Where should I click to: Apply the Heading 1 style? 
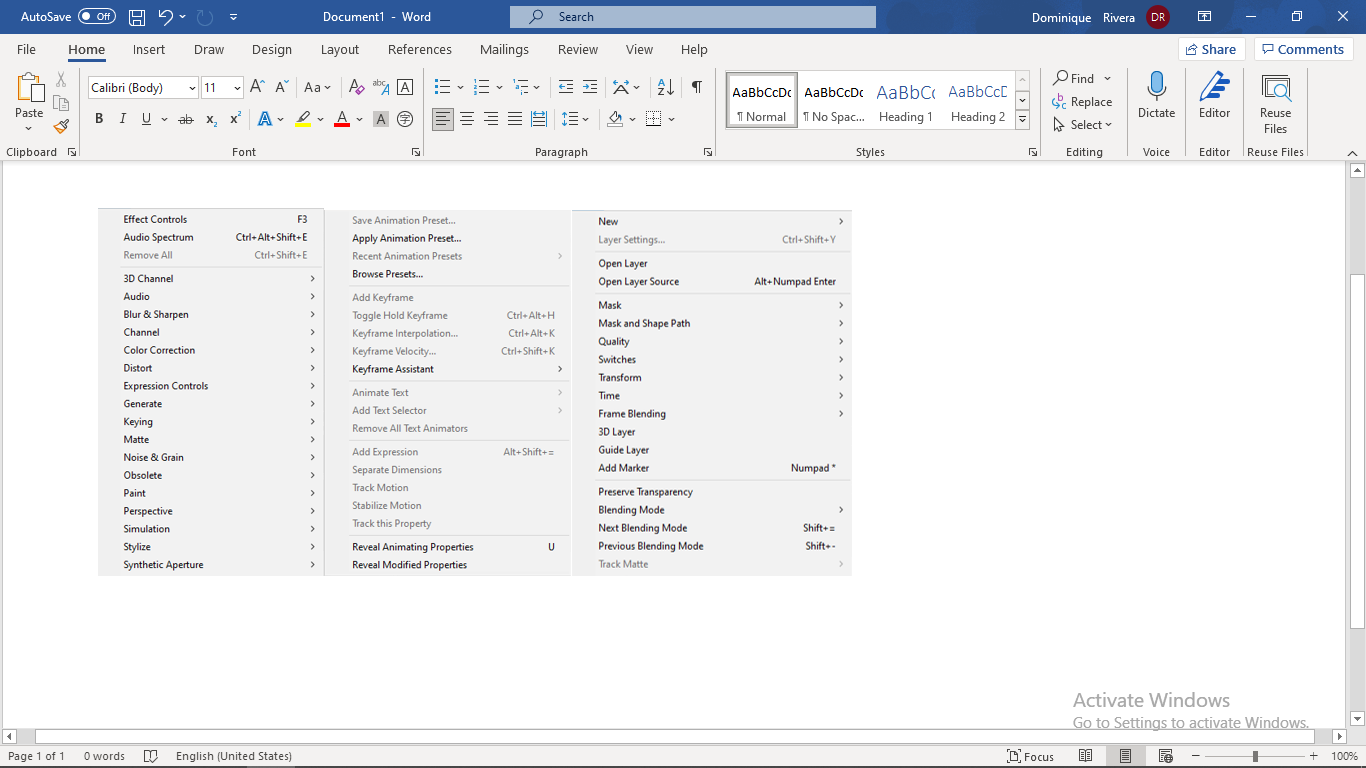[906, 100]
